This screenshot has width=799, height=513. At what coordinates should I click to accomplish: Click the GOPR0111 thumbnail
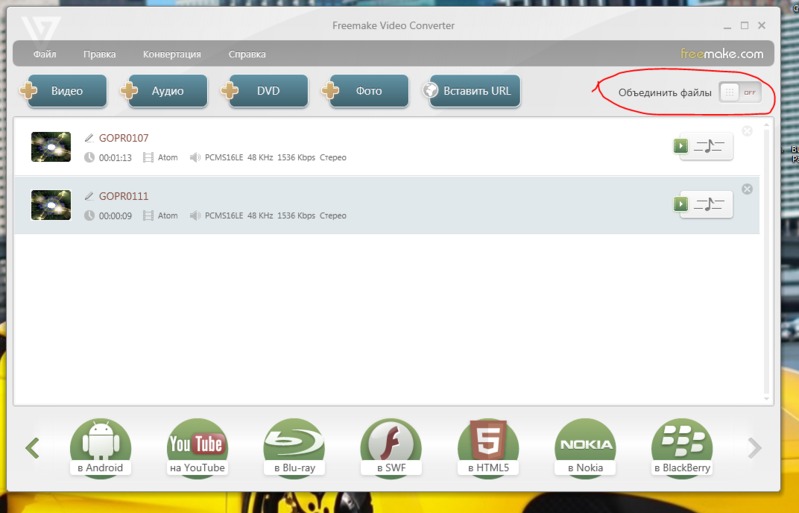[51, 205]
